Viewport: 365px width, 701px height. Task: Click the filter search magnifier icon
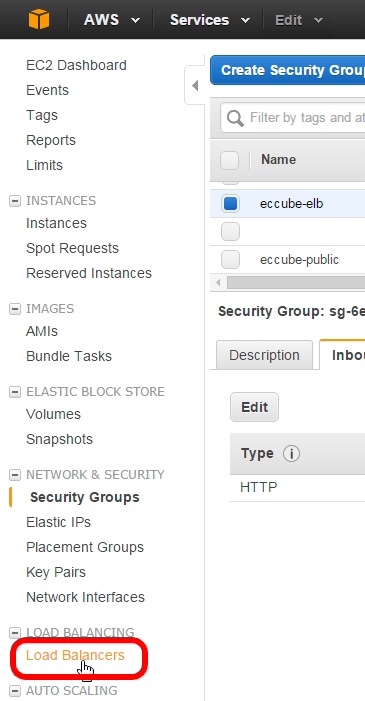click(x=235, y=118)
